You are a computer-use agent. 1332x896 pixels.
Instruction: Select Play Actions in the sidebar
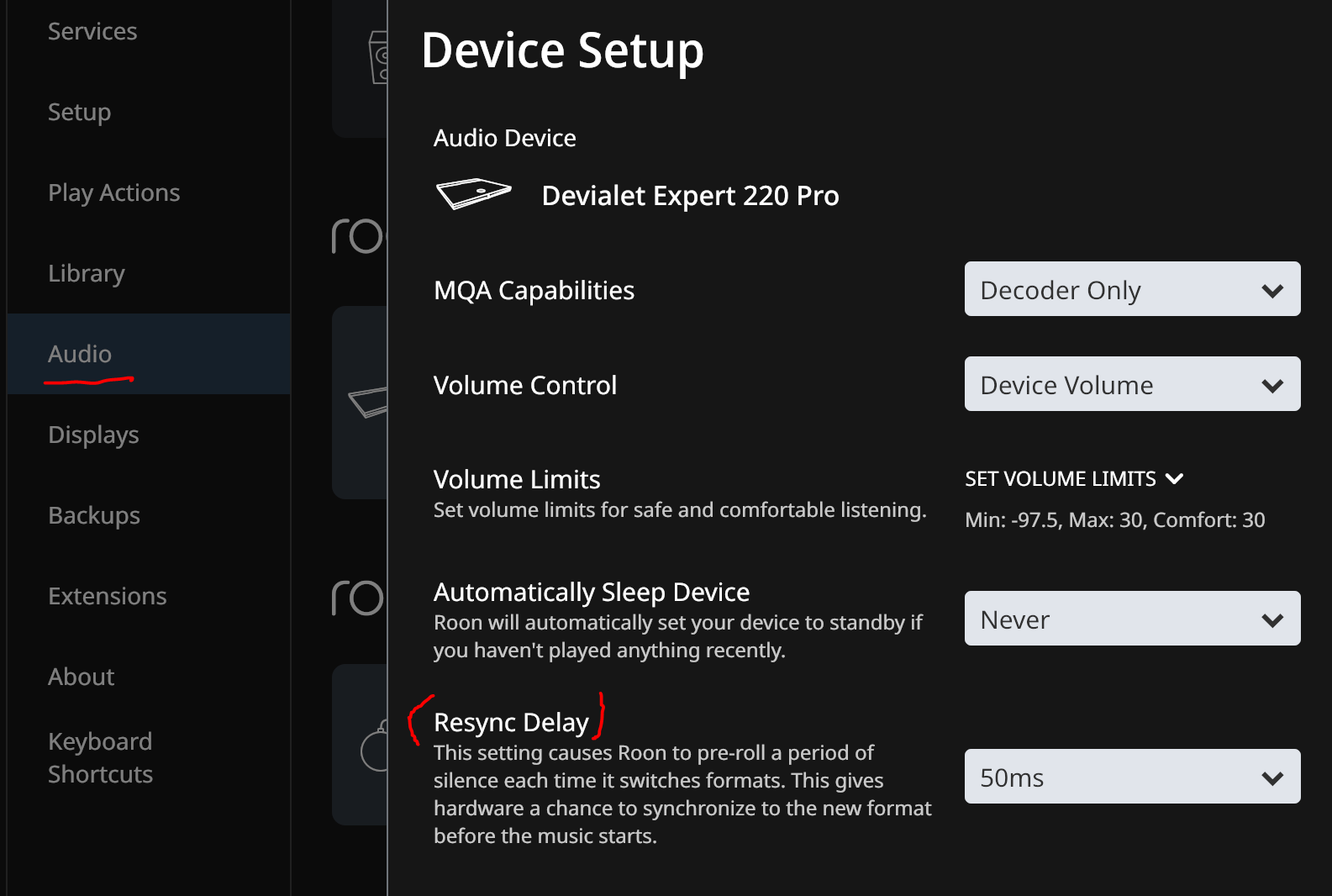click(x=114, y=193)
